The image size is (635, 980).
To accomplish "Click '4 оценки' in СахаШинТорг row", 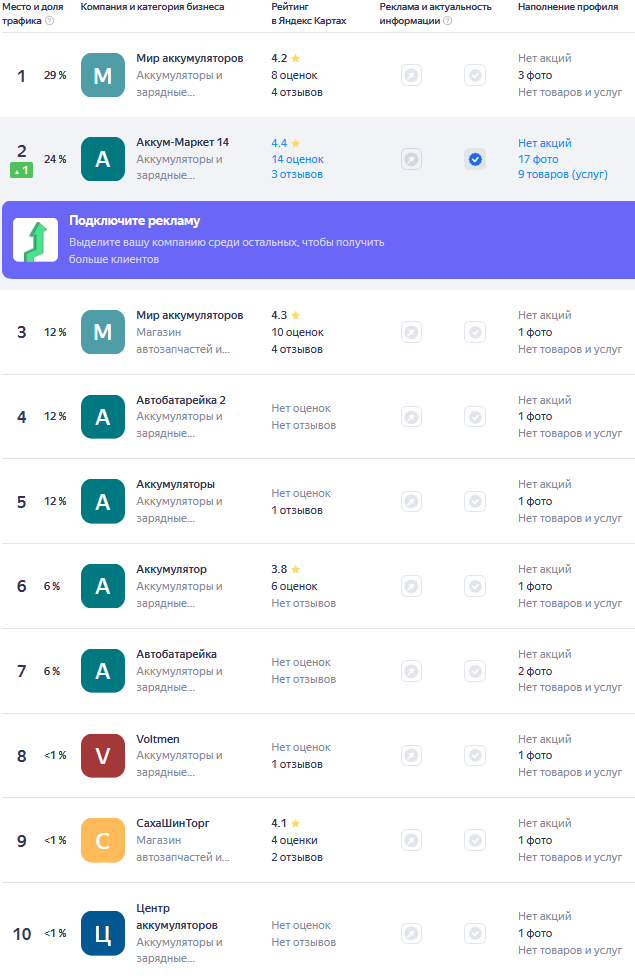I will pos(294,841).
